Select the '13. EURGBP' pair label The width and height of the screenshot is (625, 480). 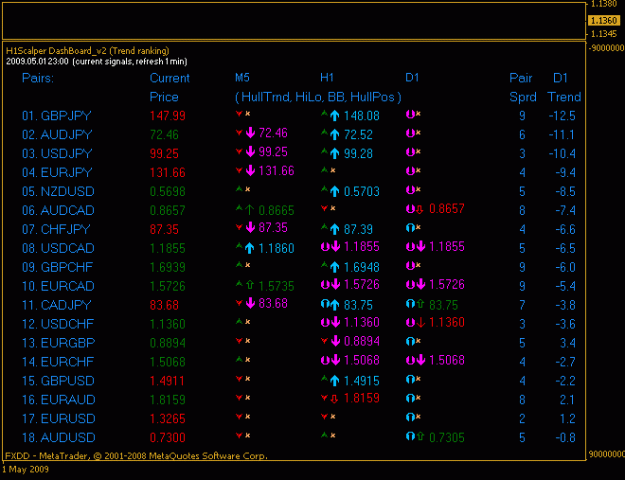point(58,343)
